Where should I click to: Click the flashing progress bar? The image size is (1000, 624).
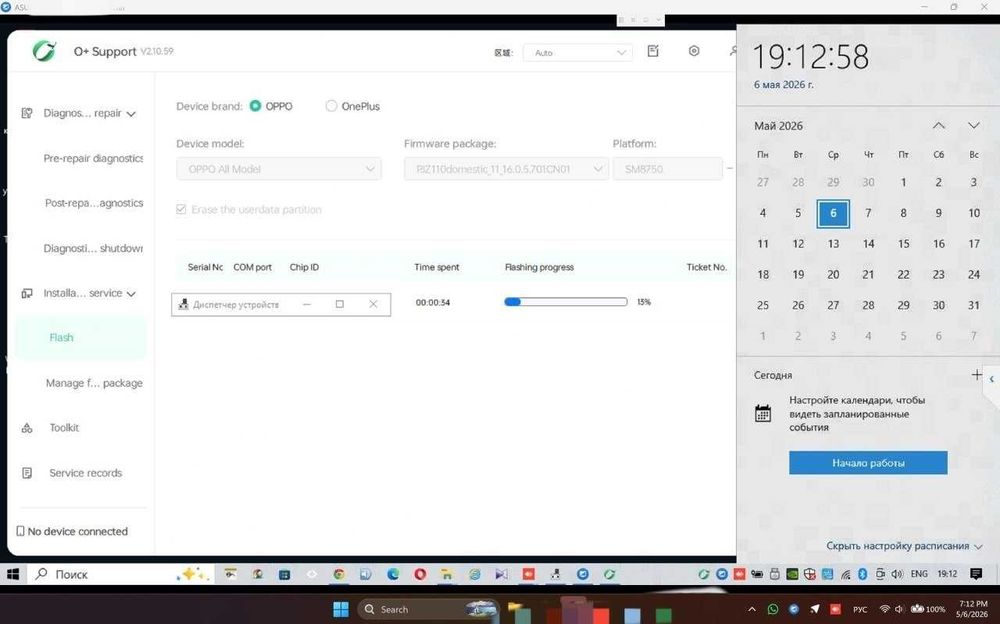click(566, 302)
